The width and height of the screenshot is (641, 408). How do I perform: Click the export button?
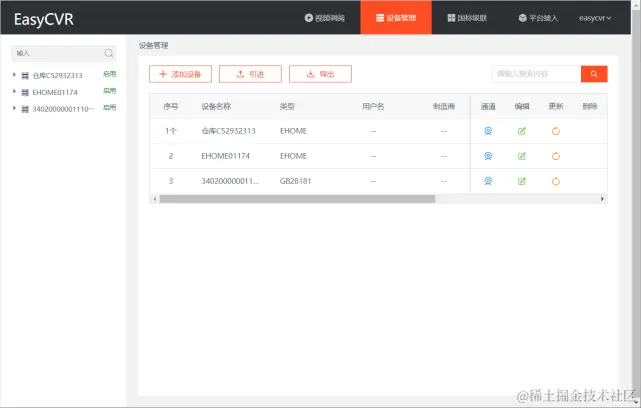click(x=320, y=74)
